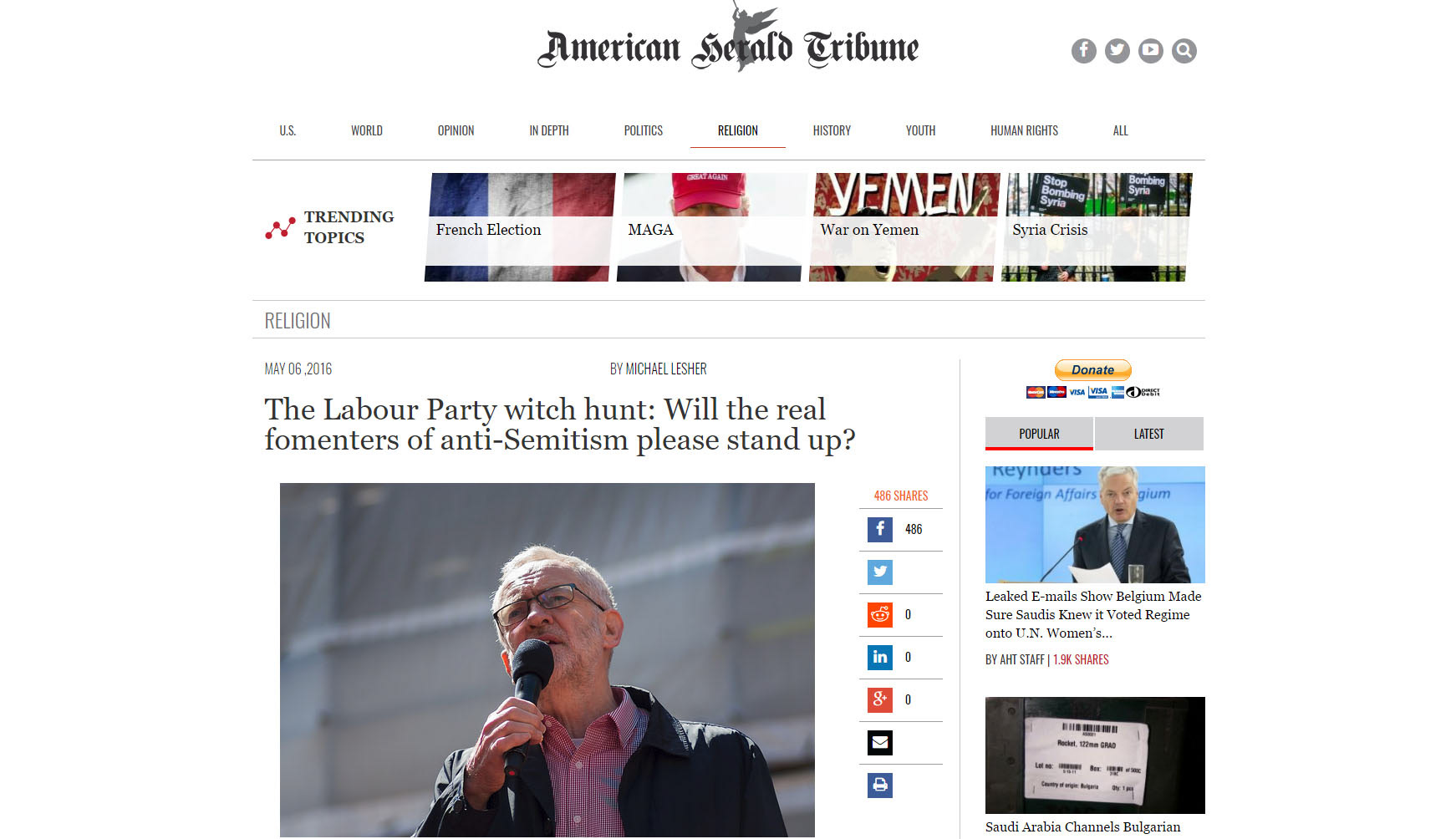The width and height of the screenshot is (1456, 839).
Task: Open the Michael Lesher author link
Action: pos(659,369)
